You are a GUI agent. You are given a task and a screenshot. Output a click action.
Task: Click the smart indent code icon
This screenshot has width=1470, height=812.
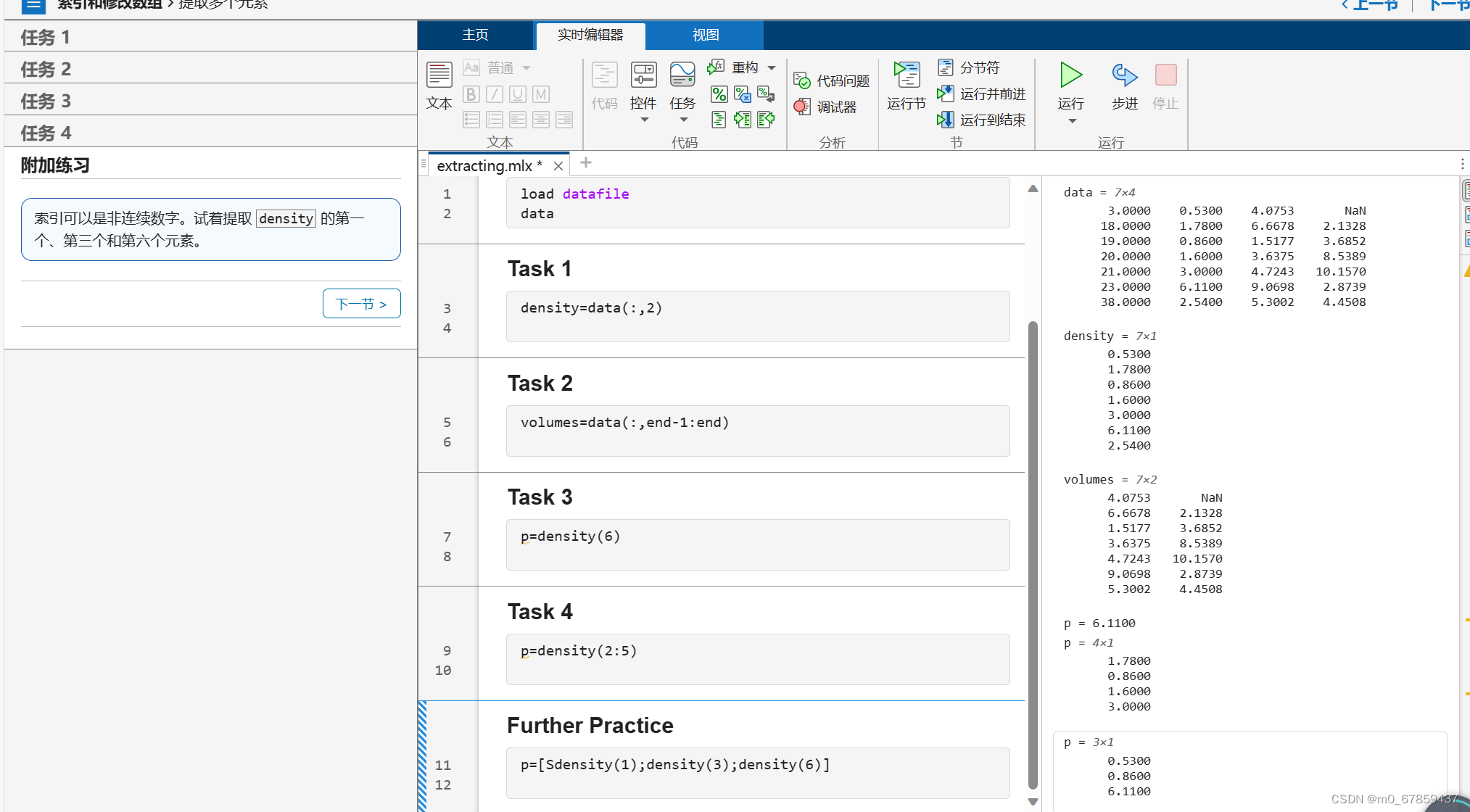(719, 120)
